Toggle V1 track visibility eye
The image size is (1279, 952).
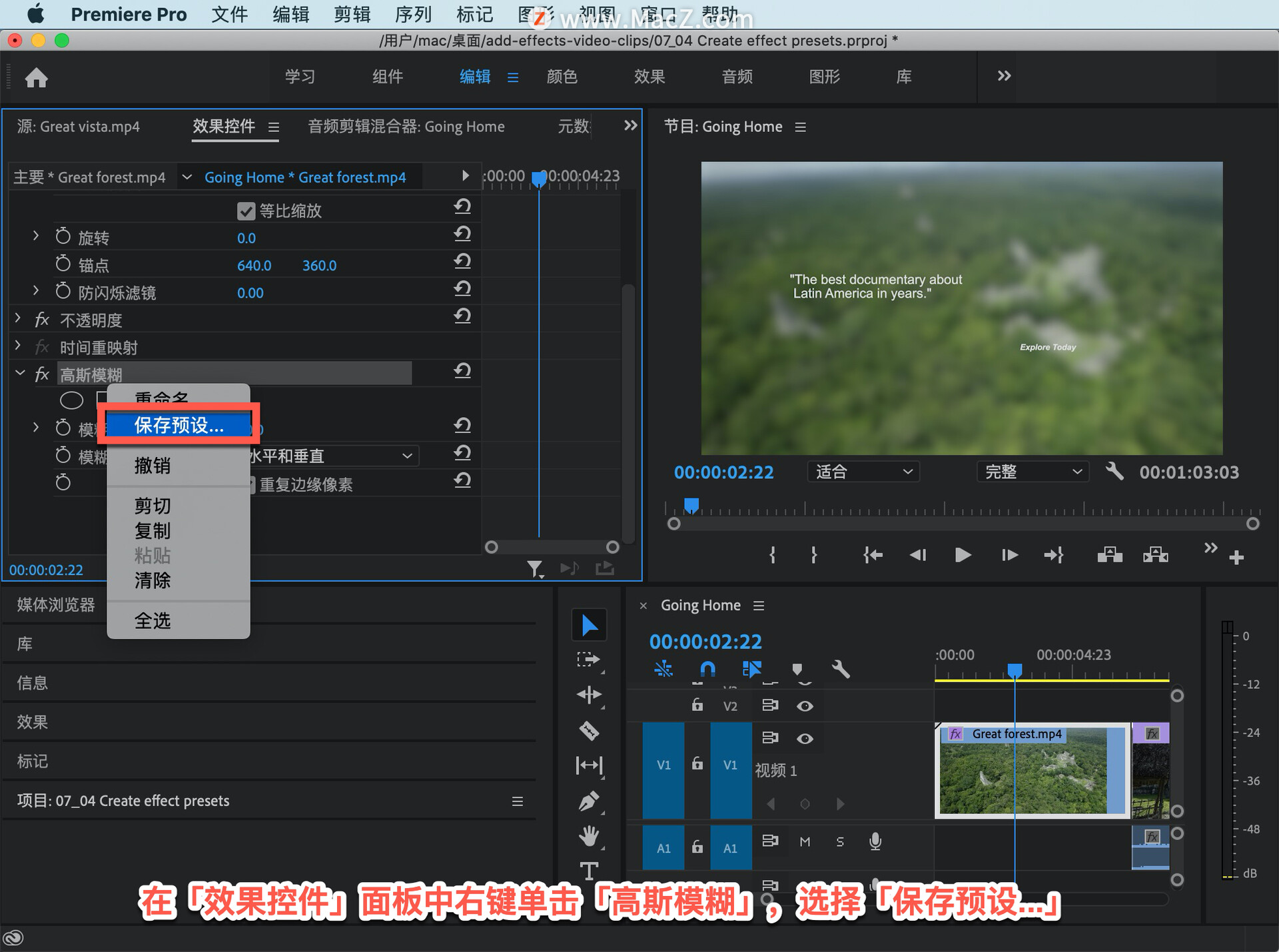pyautogui.click(x=805, y=738)
